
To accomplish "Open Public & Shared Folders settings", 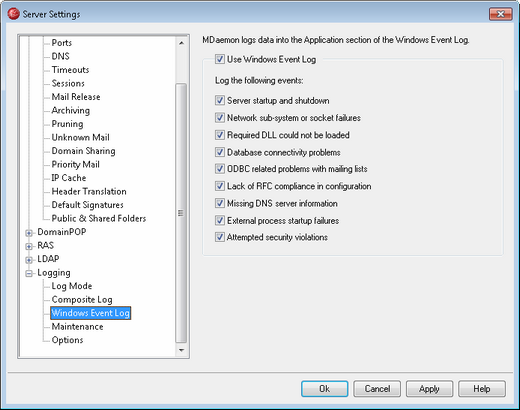I will [99, 218].
